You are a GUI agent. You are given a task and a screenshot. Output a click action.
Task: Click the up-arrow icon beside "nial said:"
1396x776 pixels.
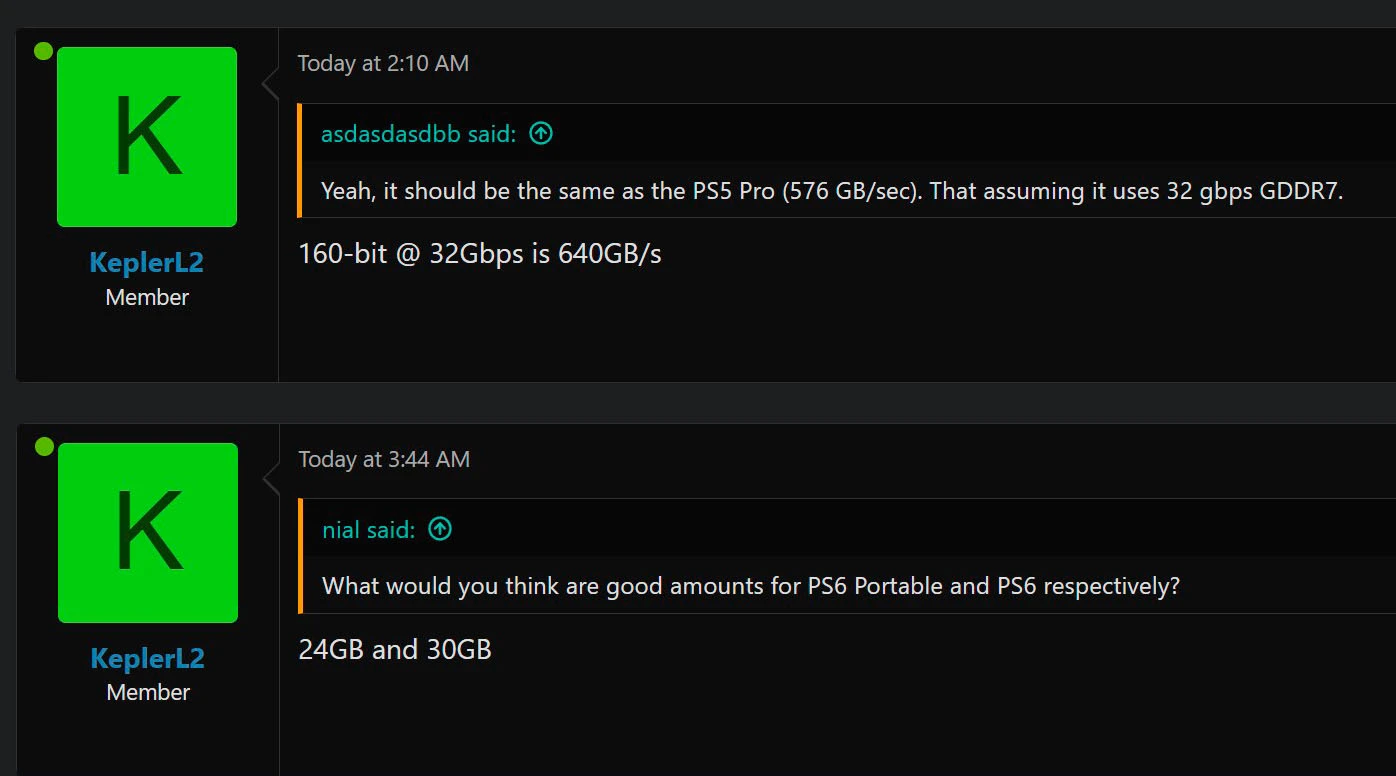pos(440,529)
